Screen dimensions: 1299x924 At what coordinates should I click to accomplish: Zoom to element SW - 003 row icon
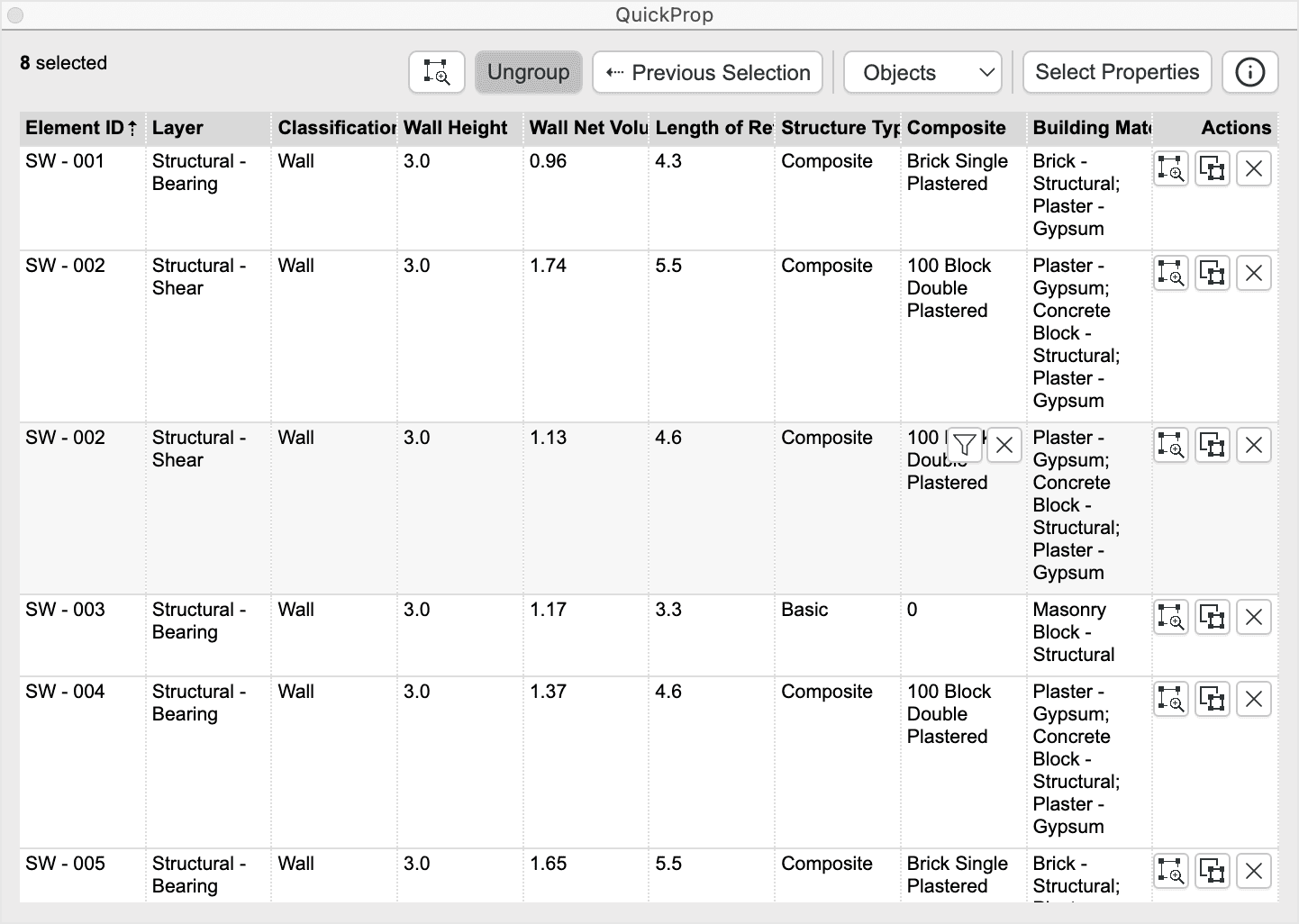(x=1170, y=617)
